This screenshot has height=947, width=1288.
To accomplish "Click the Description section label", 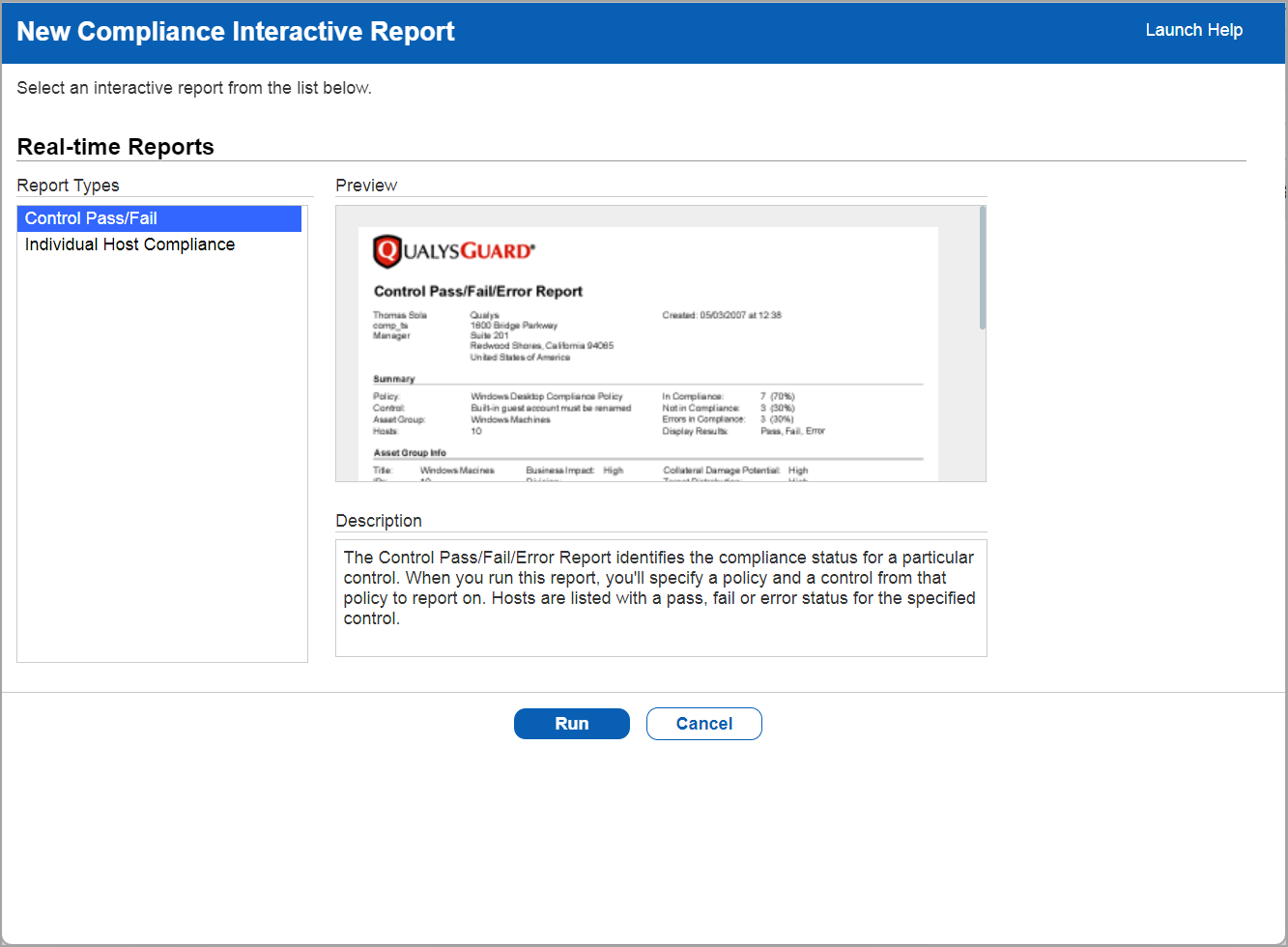I will (379, 521).
